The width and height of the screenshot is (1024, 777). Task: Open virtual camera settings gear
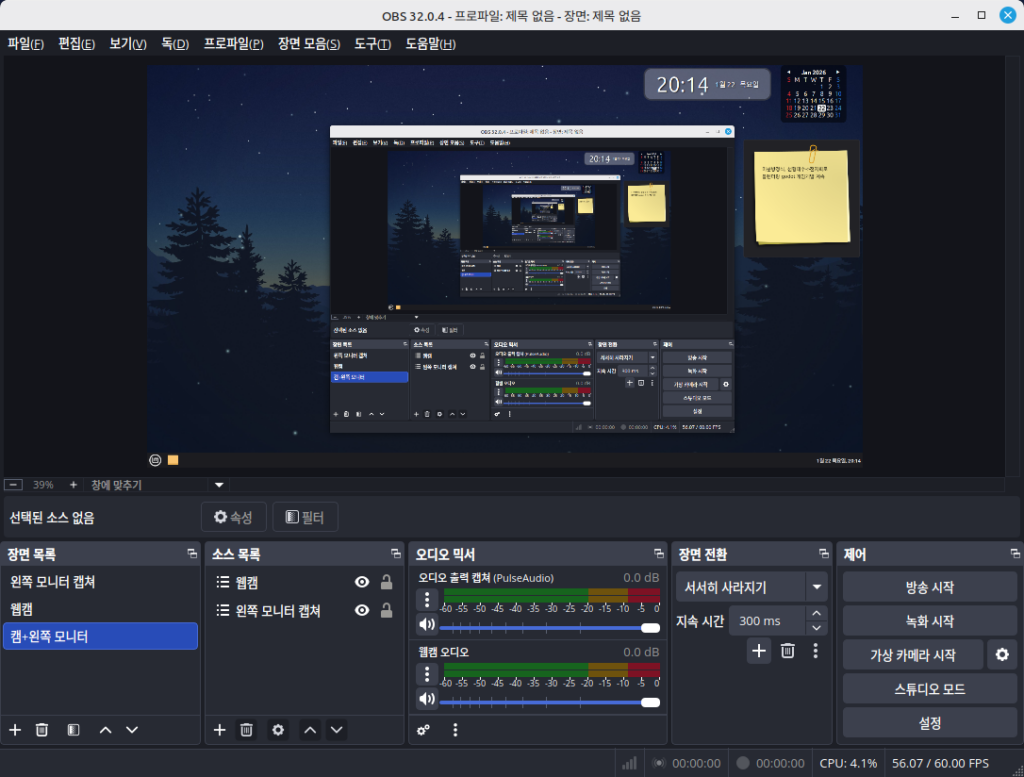(1002, 655)
